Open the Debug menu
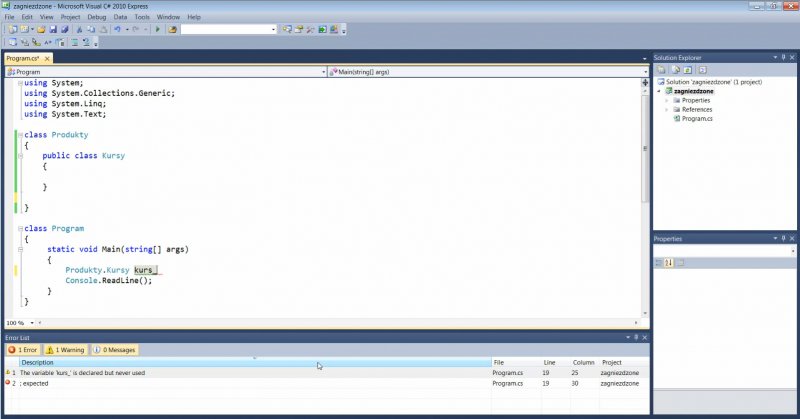 point(96,17)
